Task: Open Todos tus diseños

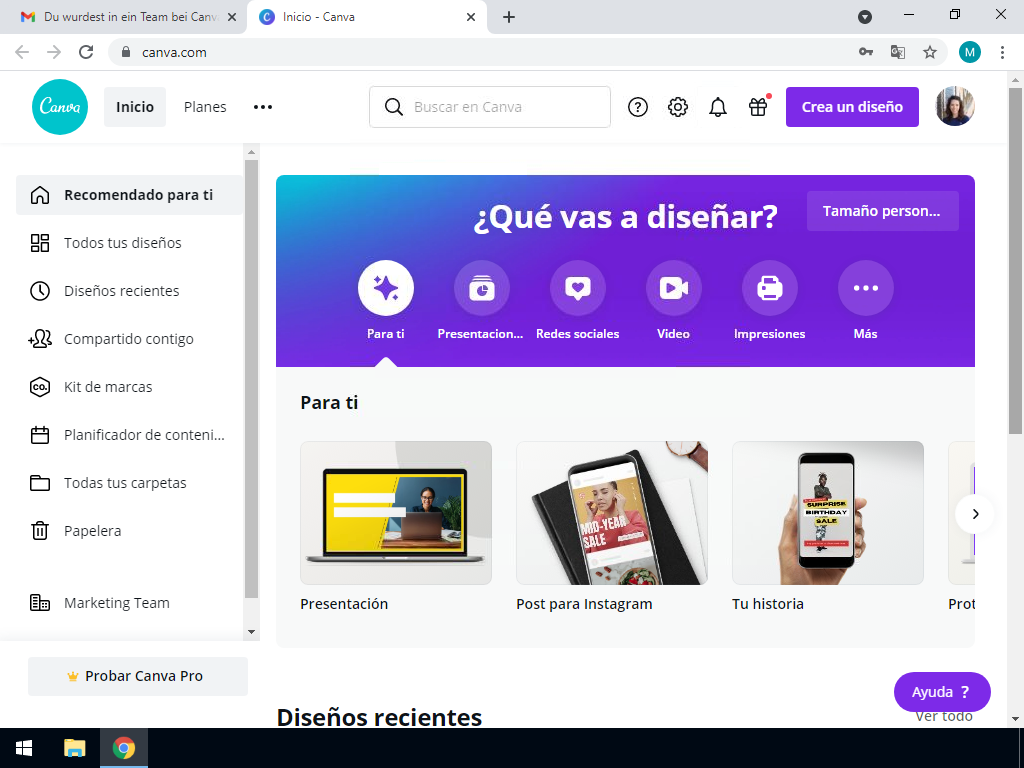Action: pyautogui.click(x=129, y=243)
